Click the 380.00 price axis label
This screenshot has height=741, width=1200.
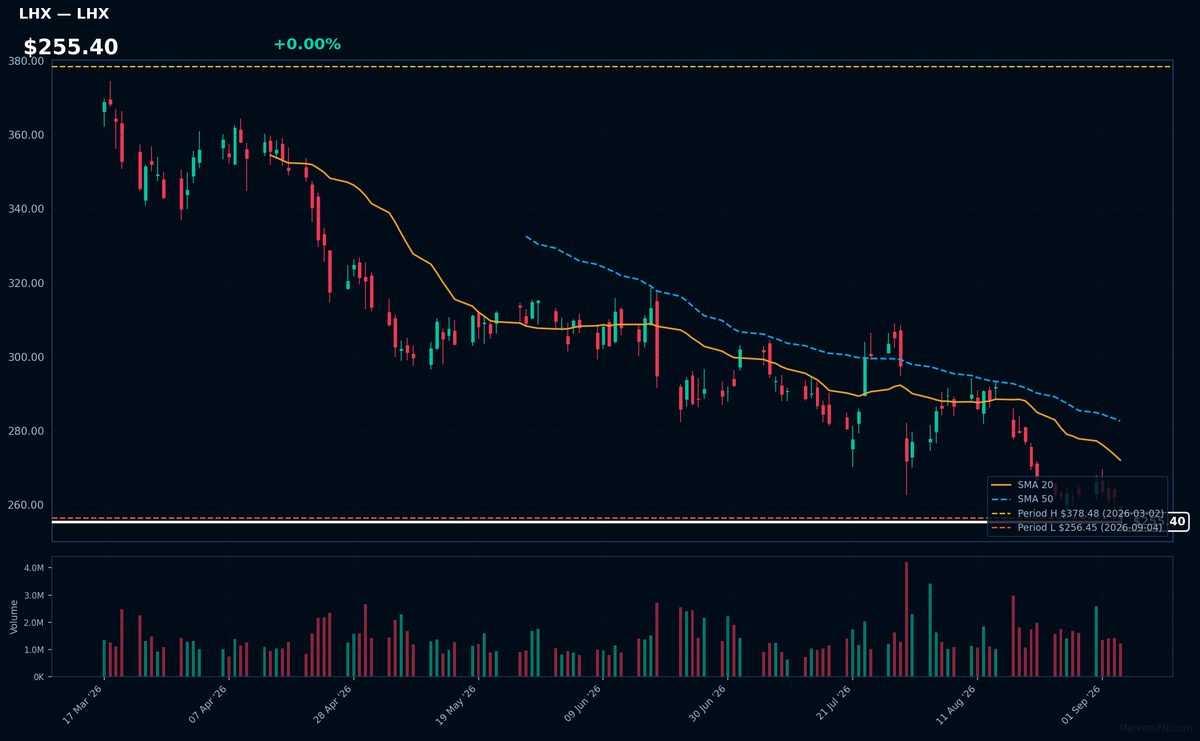28,61
